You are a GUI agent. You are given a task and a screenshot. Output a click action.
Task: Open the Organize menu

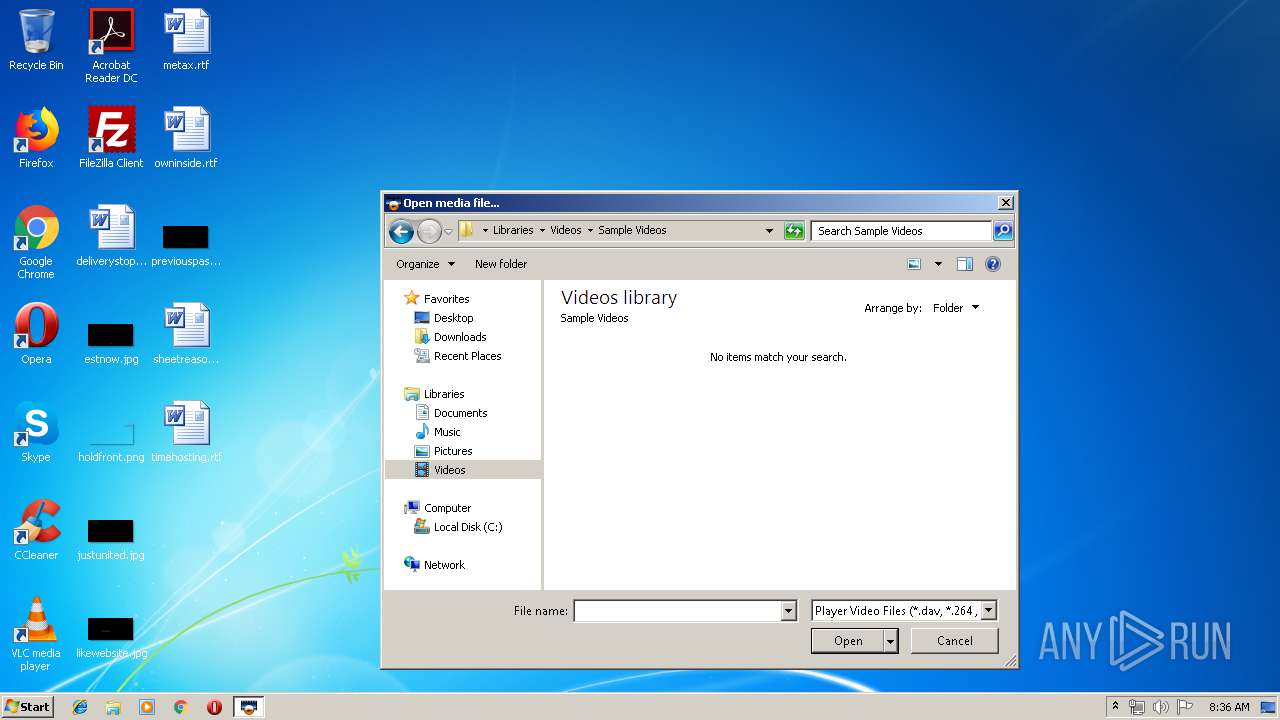pos(425,264)
